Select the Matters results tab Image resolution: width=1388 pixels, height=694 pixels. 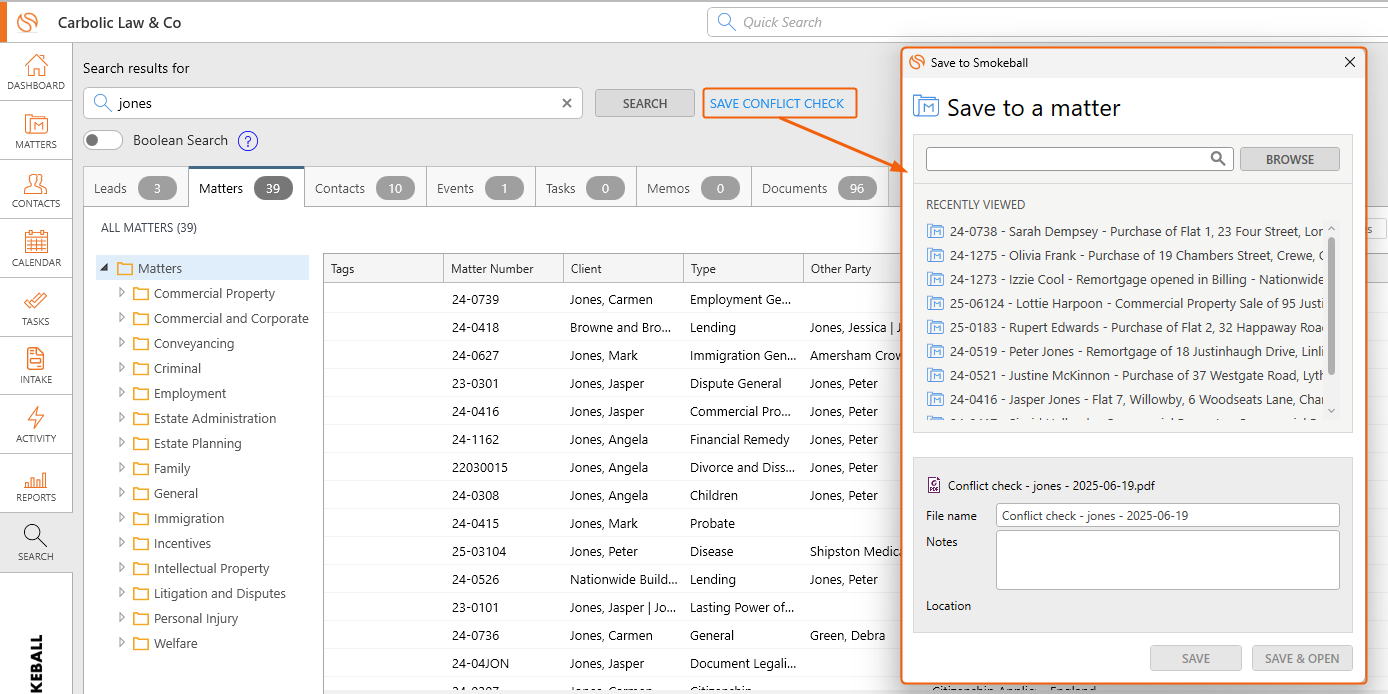tap(246, 188)
